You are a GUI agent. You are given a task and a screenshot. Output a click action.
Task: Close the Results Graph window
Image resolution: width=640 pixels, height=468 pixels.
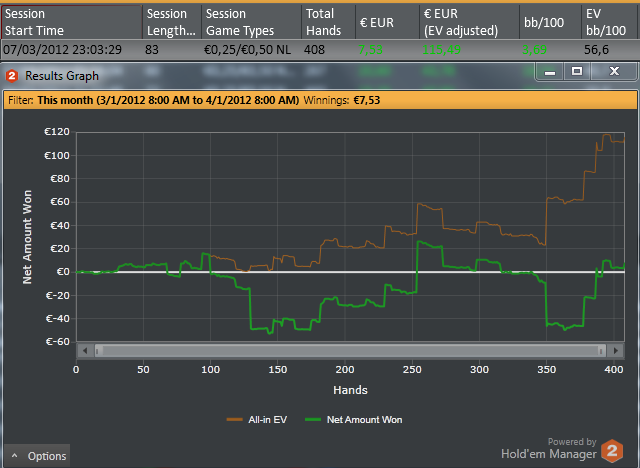coord(614,72)
